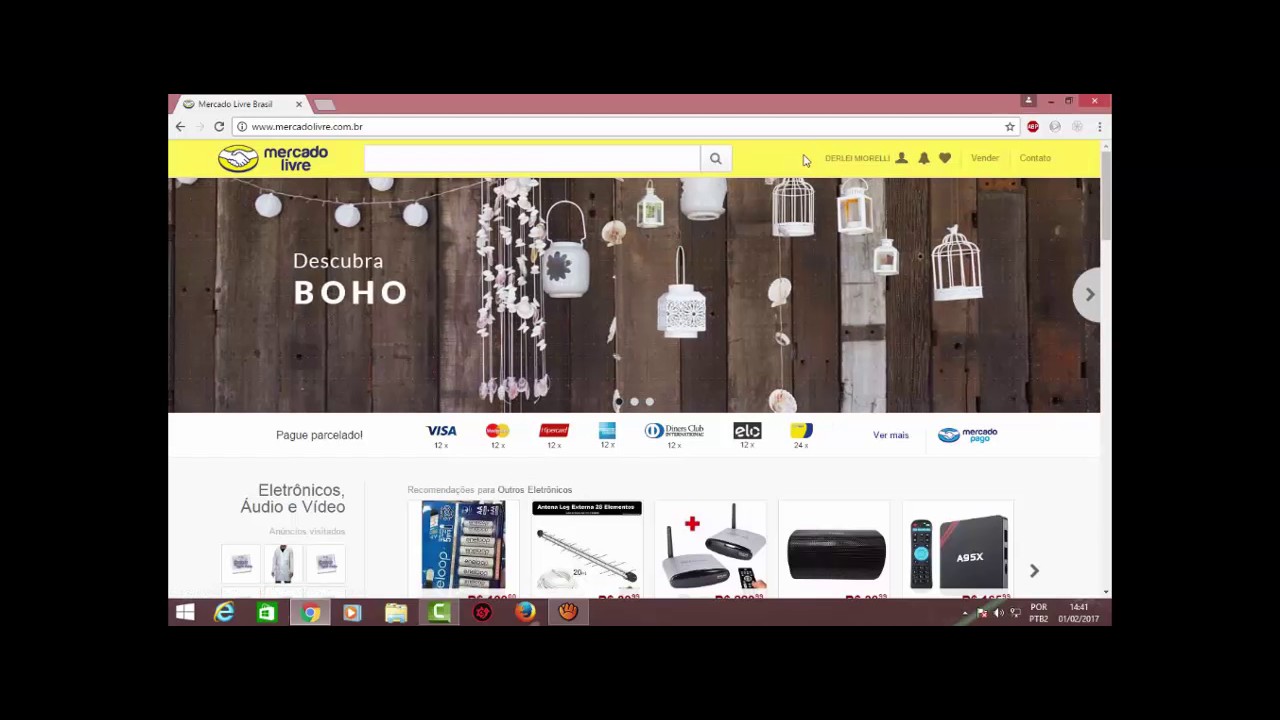Open favorites heart icon
Image resolution: width=1280 pixels, height=720 pixels.
pos(945,158)
